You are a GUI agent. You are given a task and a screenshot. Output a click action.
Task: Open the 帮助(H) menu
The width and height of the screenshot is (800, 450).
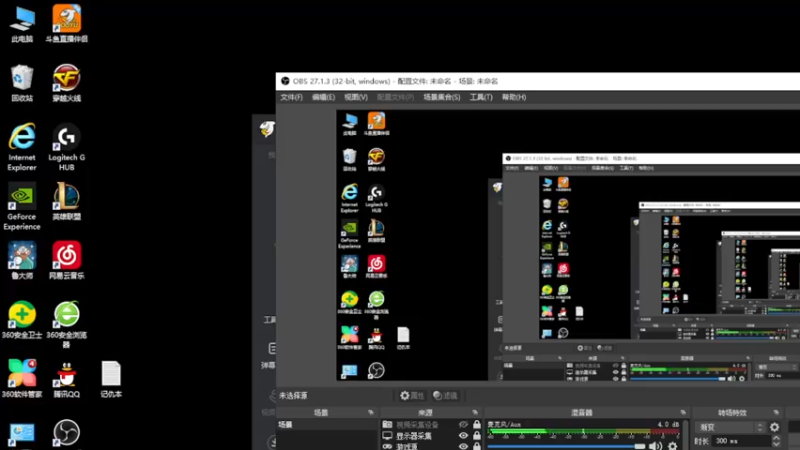514,97
